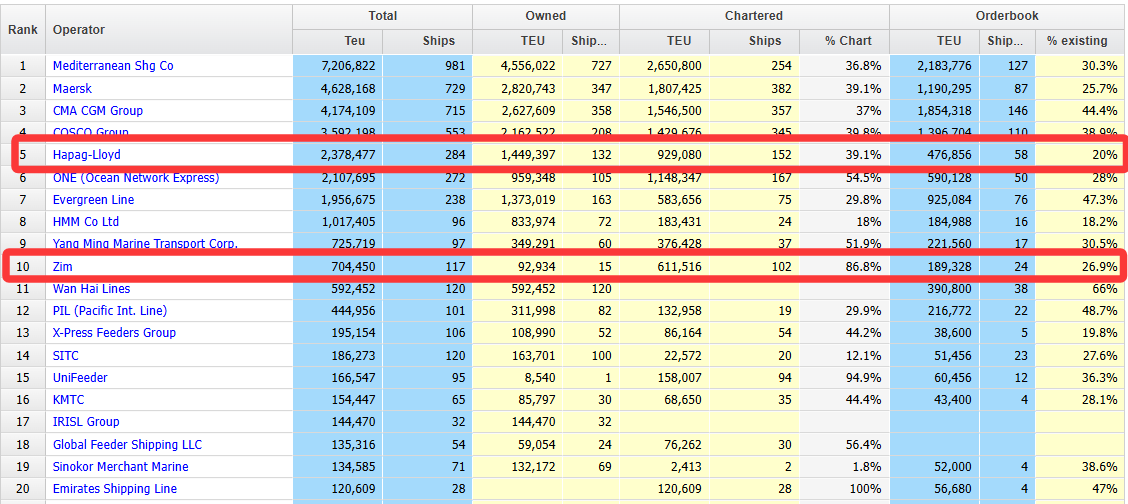
Task: Sort by Total Teu column header
Action: click(x=337, y=41)
